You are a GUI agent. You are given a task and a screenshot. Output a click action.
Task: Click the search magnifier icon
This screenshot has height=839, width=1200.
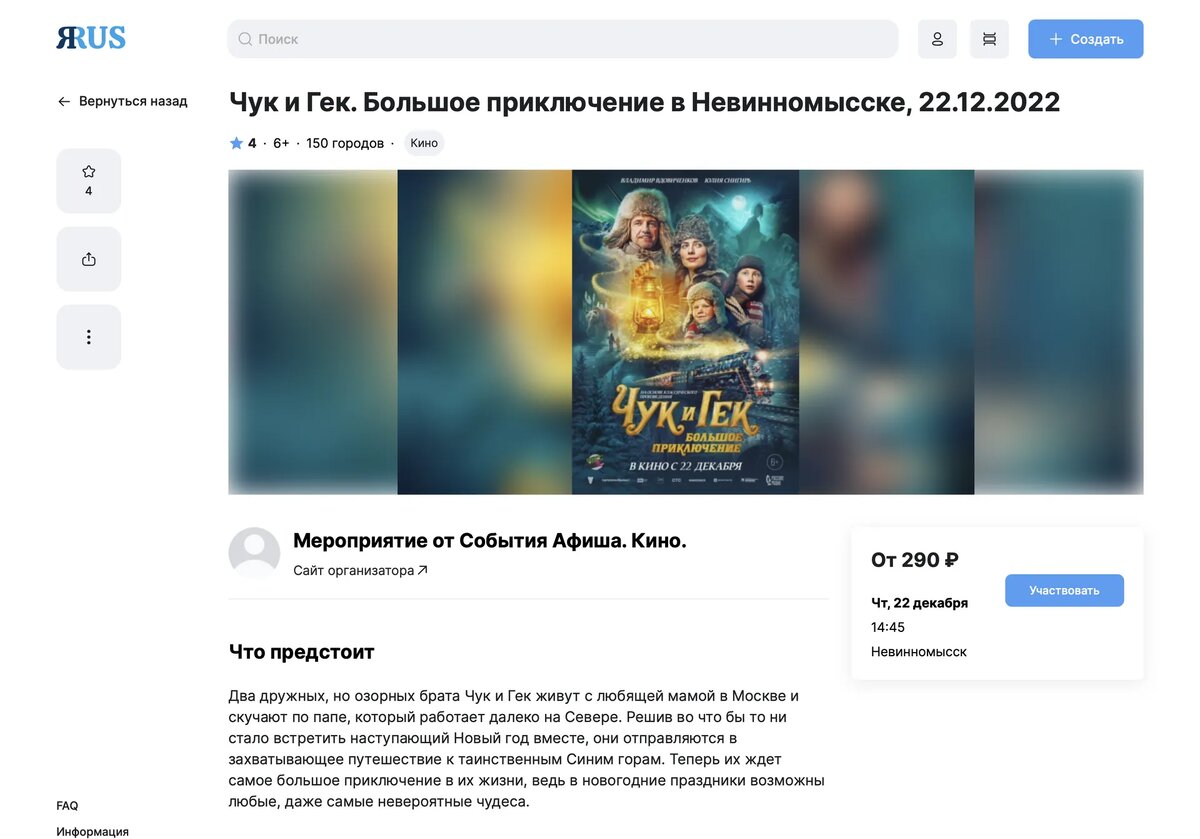(x=245, y=39)
